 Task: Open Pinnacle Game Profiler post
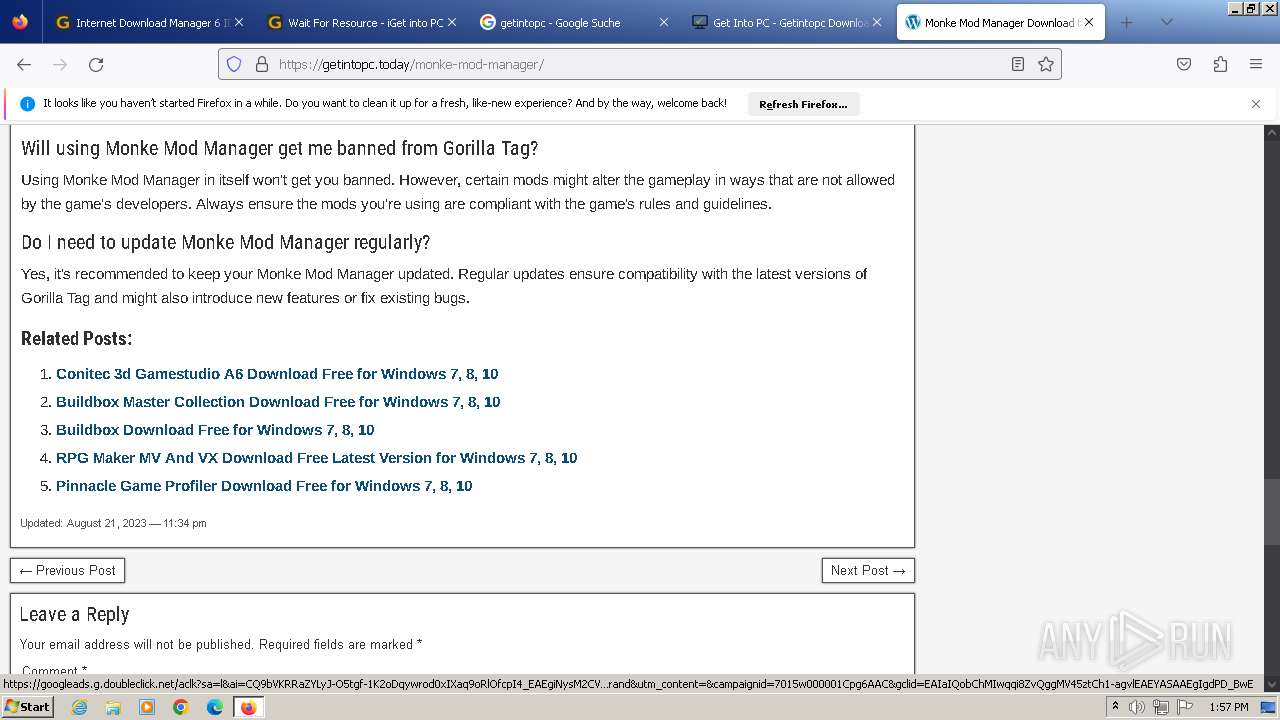(x=264, y=486)
